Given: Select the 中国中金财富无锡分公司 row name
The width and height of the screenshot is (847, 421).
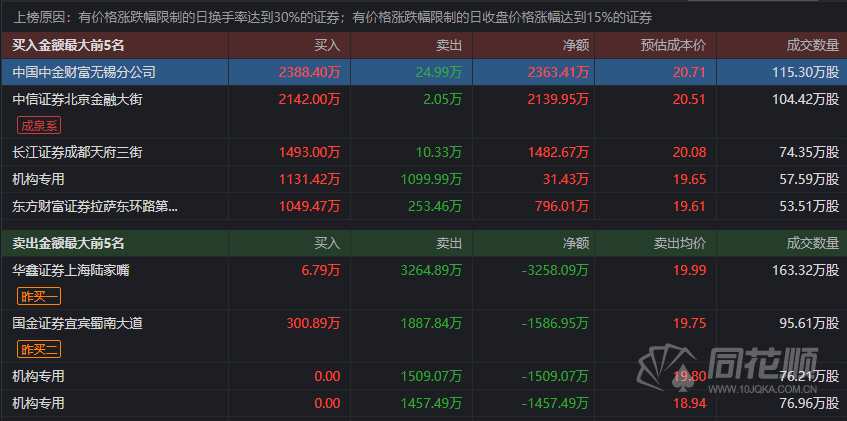Looking at the screenshot, I should pos(84,72).
